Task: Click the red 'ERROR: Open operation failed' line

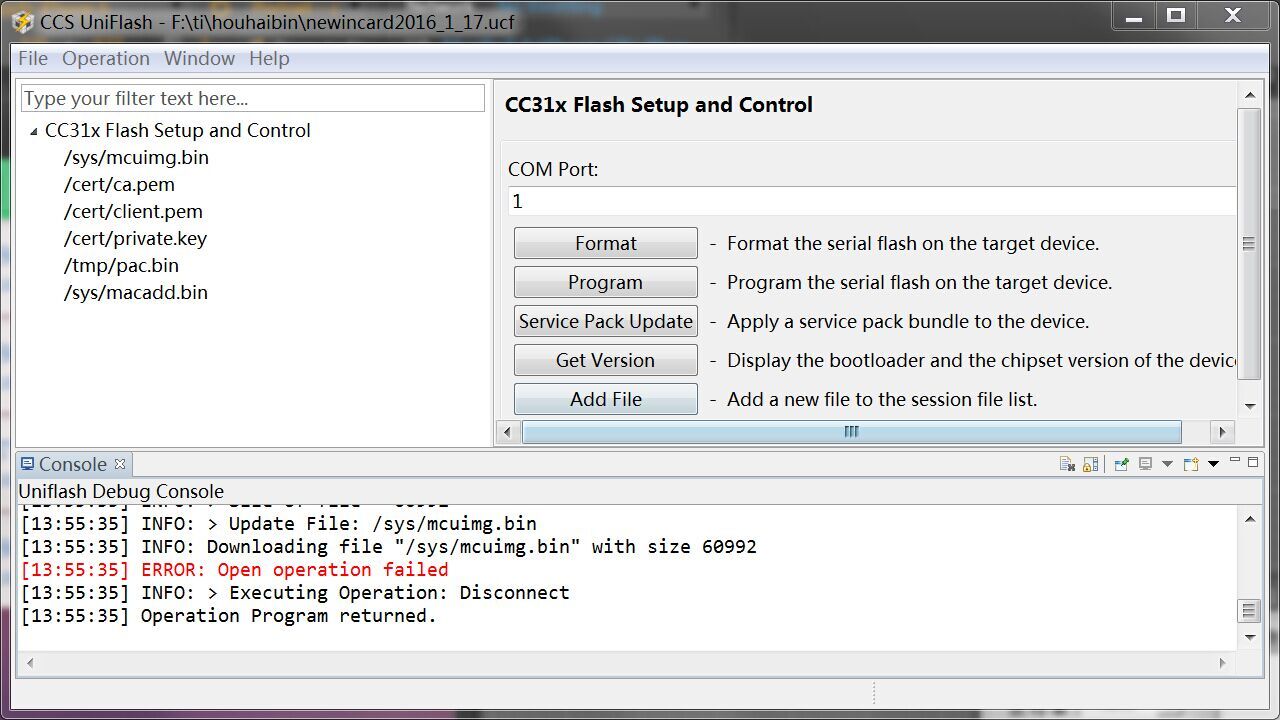Action: click(235, 570)
